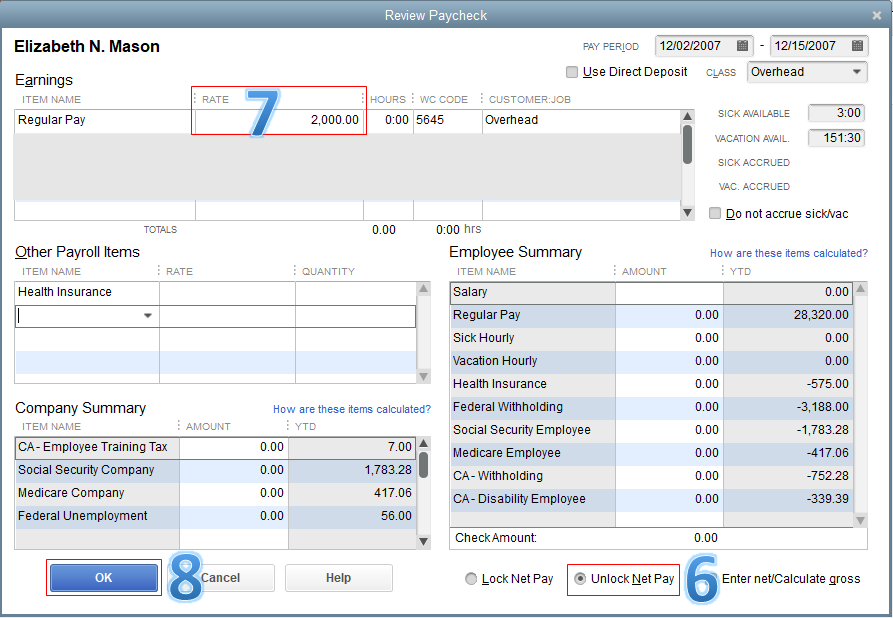The height and width of the screenshot is (618, 893).
Task: Select Regular Pay earnings item name
Action: 105,120
